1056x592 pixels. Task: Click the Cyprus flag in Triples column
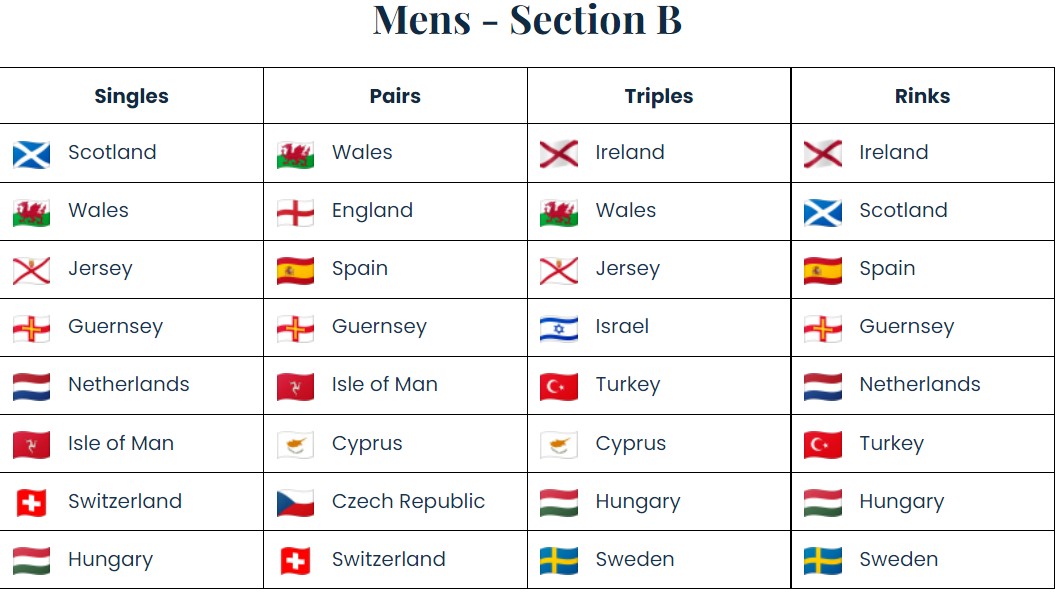pyautogui.click(x=559, y=445)
